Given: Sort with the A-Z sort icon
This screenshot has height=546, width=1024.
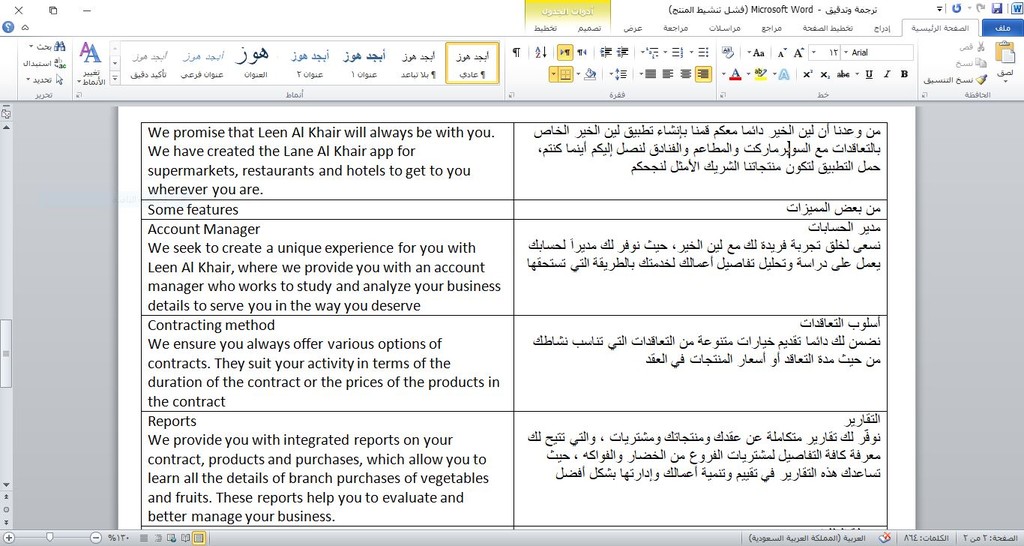Looking at the screenshot, I should (x=541, y=52).
